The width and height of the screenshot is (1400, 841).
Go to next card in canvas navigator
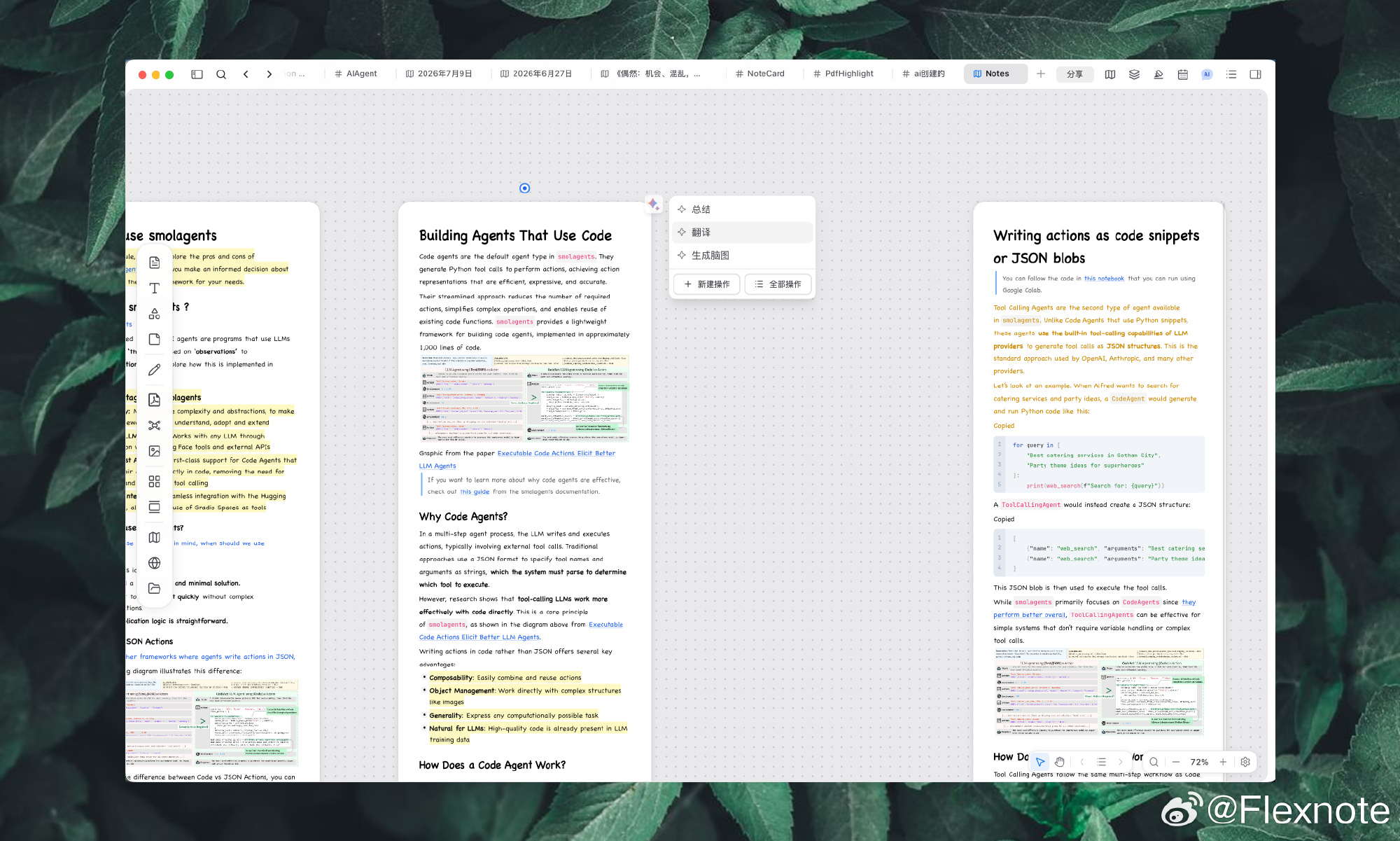point(1121,762)
